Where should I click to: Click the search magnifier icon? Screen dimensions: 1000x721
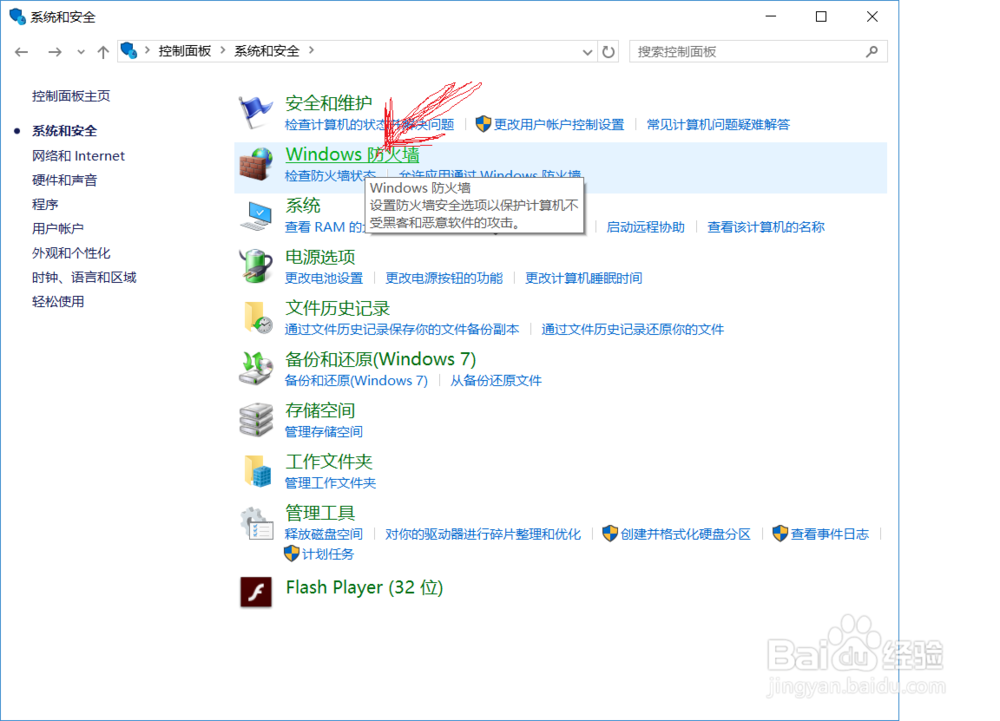coord(872,52)
